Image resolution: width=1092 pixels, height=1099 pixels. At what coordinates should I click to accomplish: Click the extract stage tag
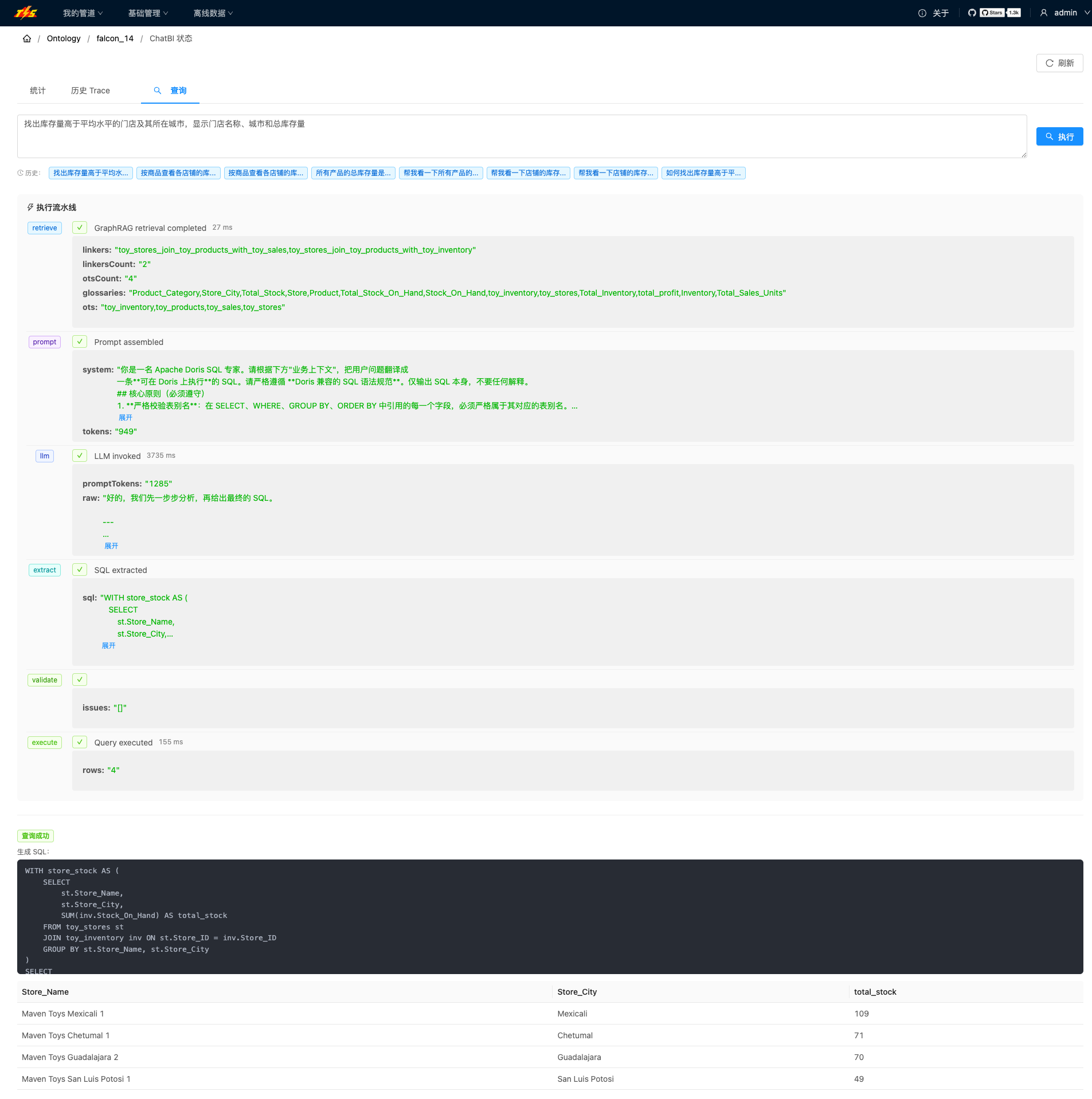pos(45,570)
